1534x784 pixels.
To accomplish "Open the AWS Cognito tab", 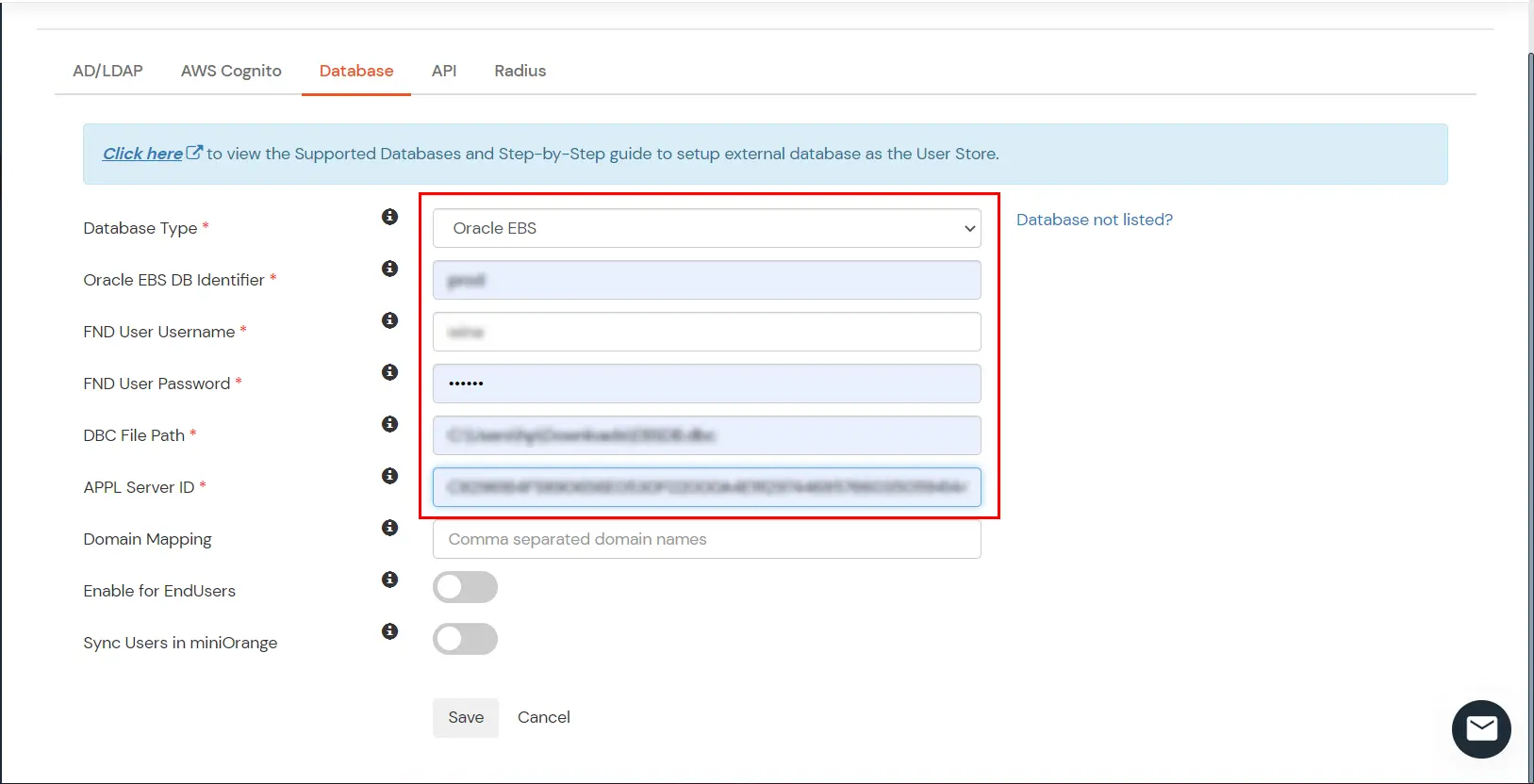I will coord(231,71).
